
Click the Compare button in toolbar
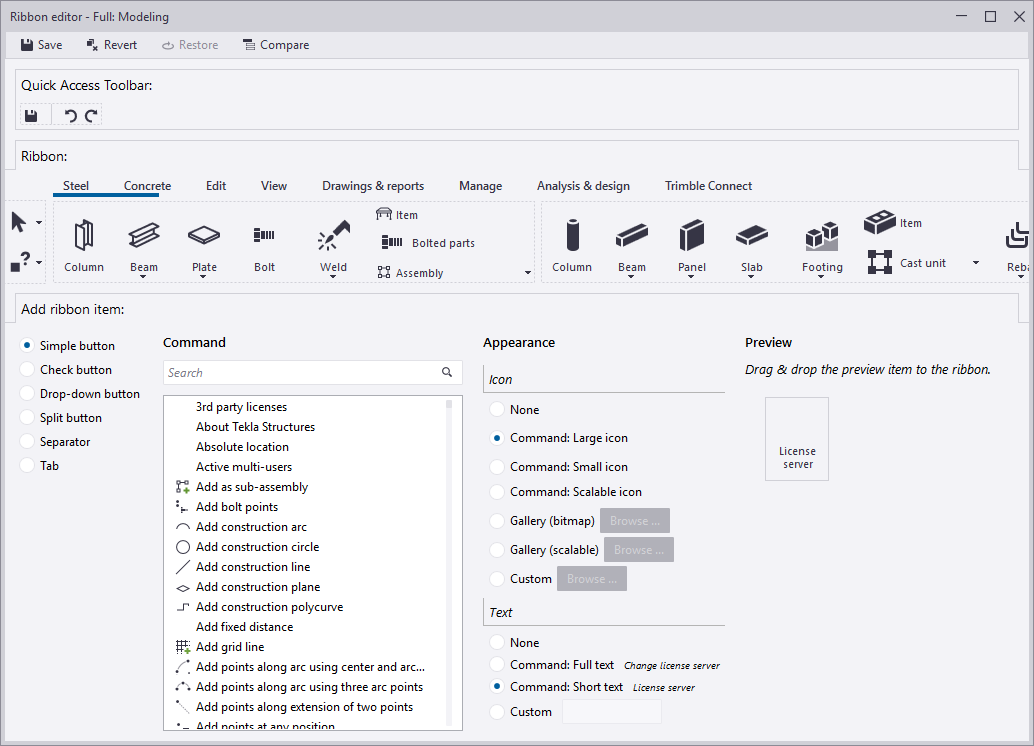tap(276, 45)
